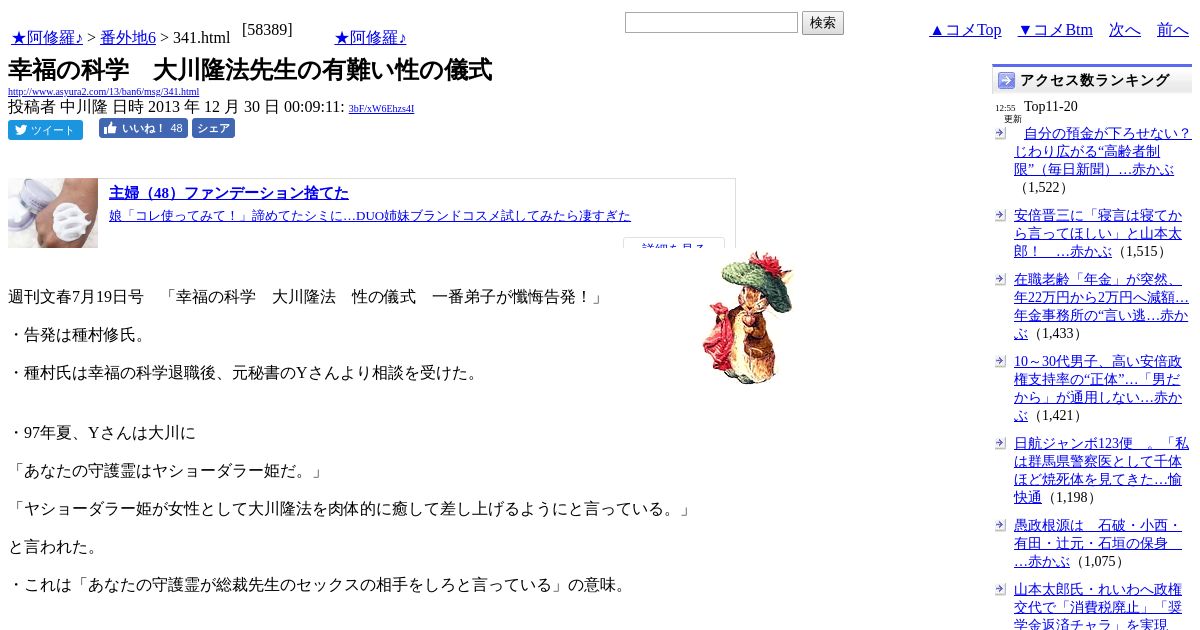Click bullet icon beside 日航ジャンボ123便
The width and height of the screenshot is (1200, 630).
(x=1000, y=443)
